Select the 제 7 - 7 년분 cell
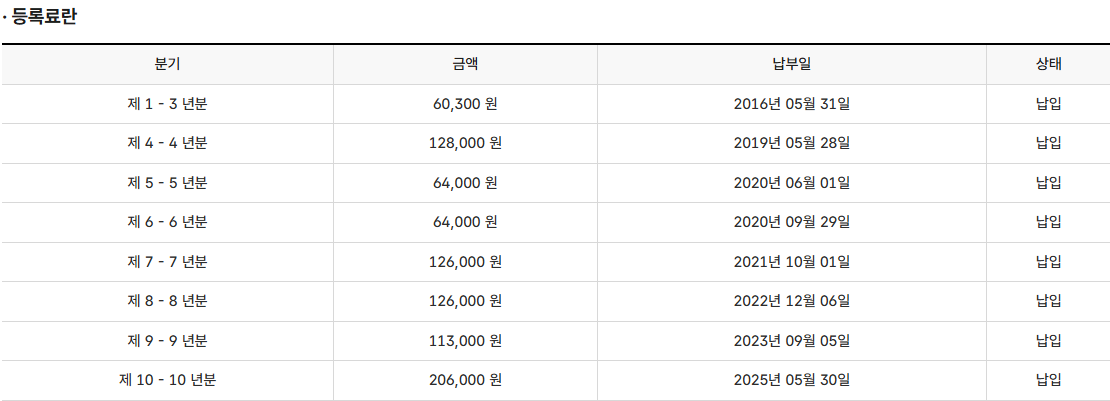 point(167,262)
